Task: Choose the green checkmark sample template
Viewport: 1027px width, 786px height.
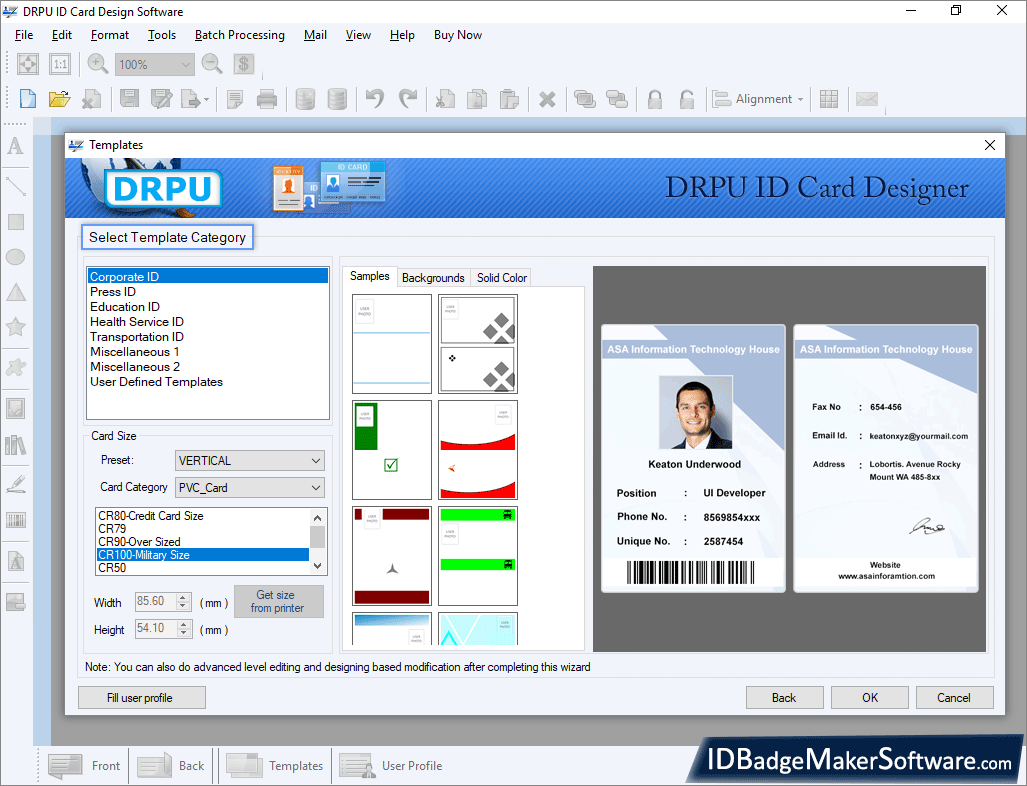Action: pyautogui.click(x=392, y=450)
